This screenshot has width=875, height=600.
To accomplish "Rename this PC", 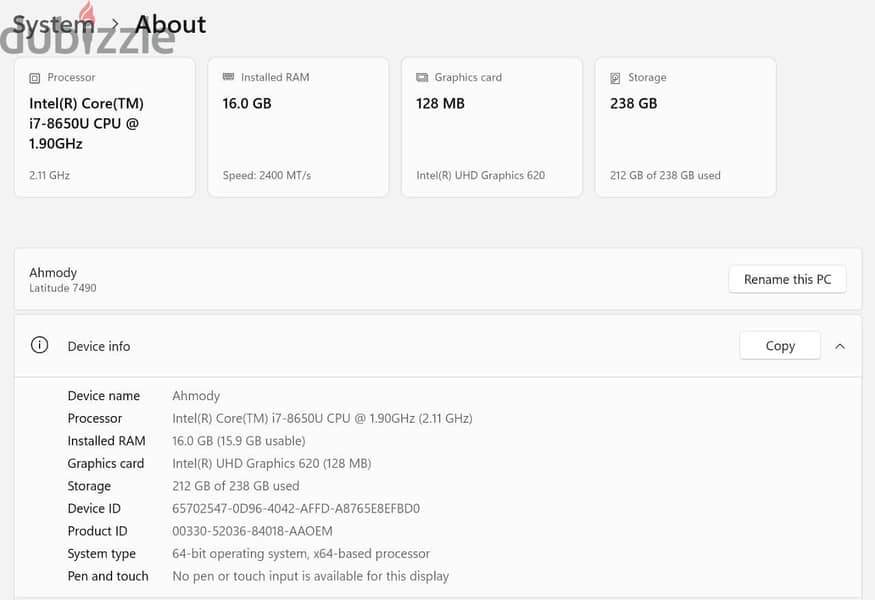I will [x=787, y=279].
